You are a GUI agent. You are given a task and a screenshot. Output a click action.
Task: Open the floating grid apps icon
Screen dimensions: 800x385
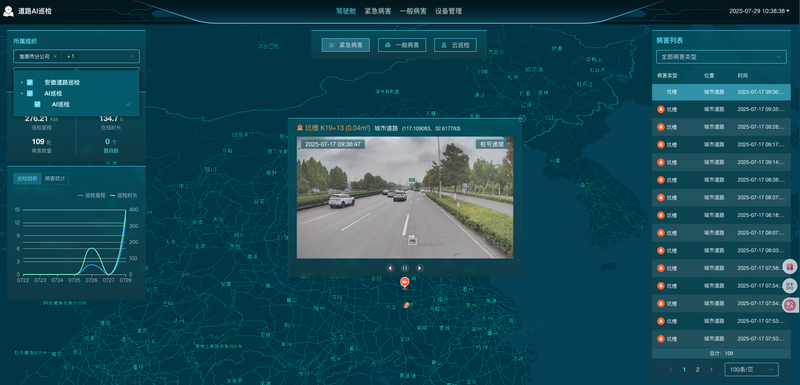point(790,286)
